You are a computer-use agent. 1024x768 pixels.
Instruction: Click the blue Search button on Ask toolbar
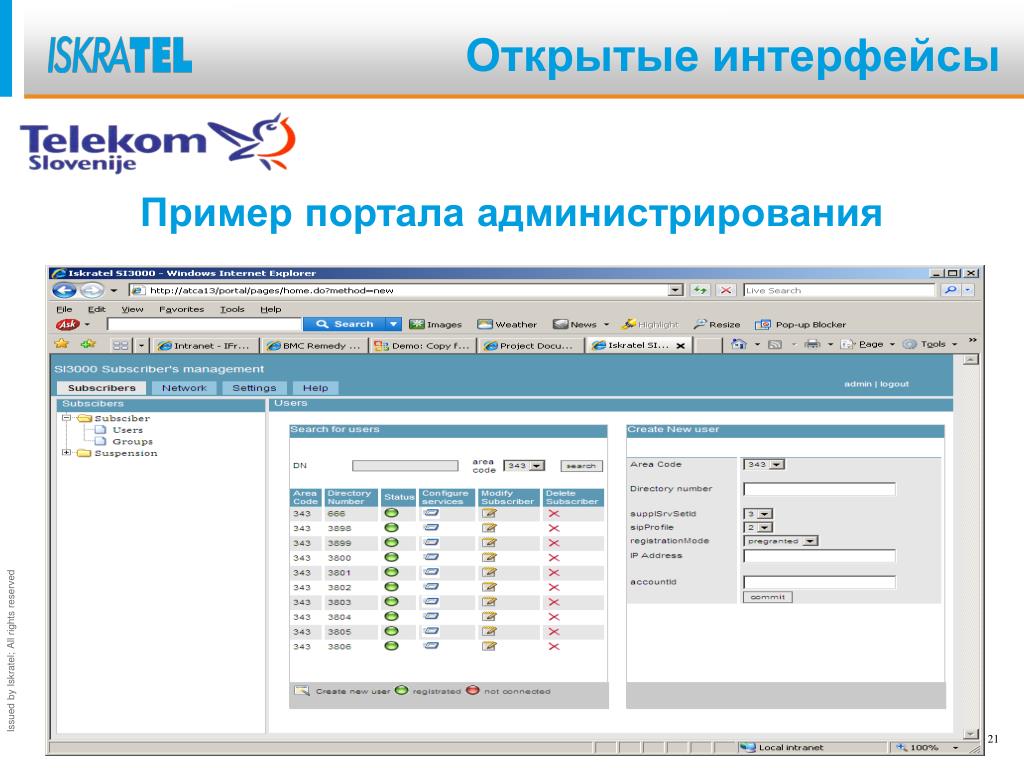(x=344, y=324)
